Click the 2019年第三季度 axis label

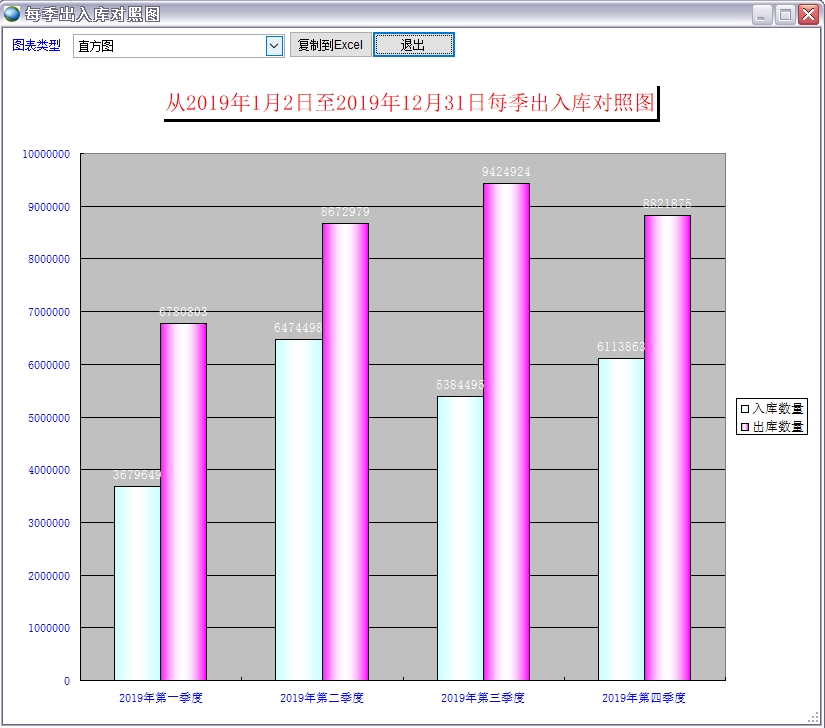[x=483, y=698]
